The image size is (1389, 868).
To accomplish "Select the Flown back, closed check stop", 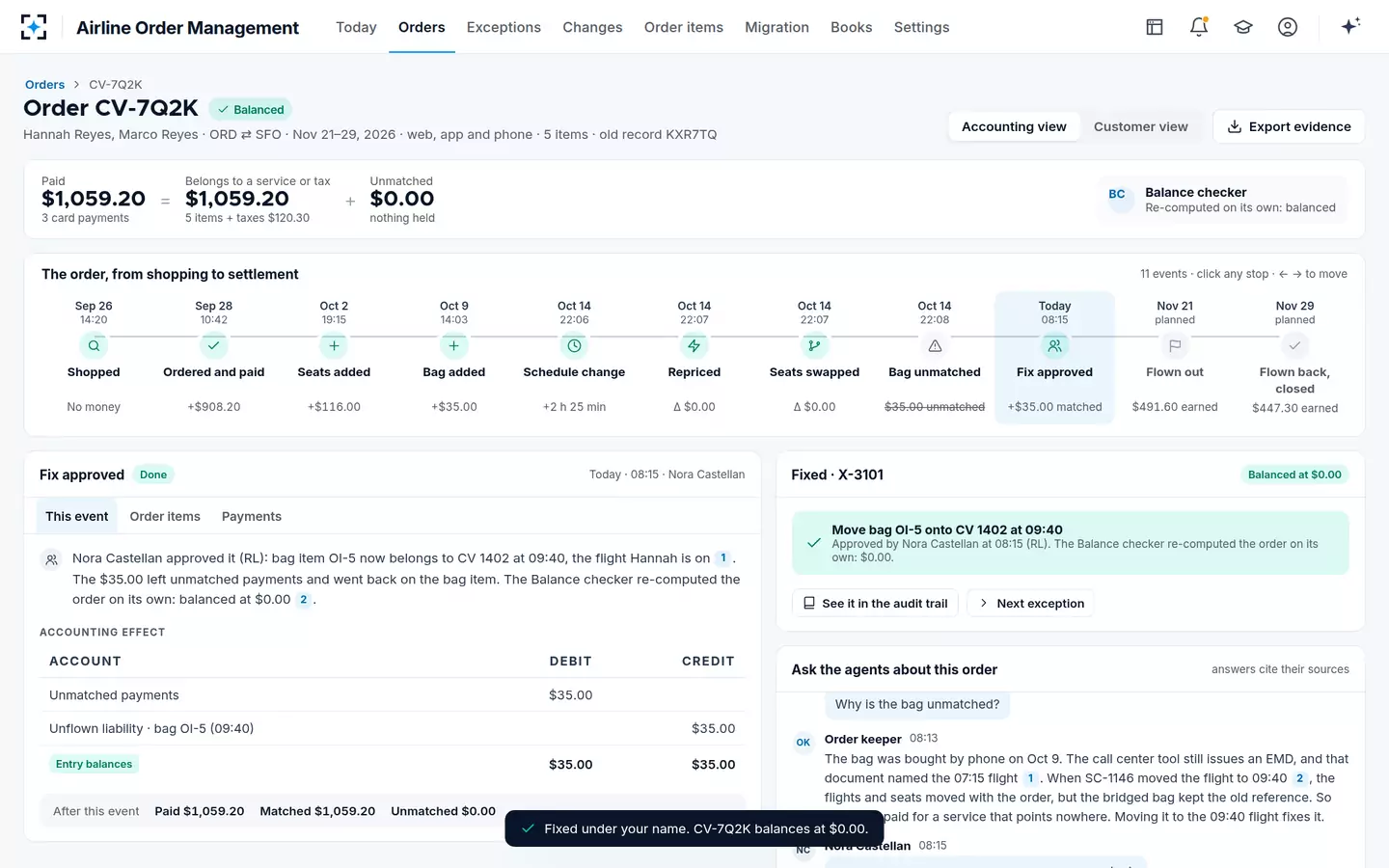I will click(x=1294, y=345).
